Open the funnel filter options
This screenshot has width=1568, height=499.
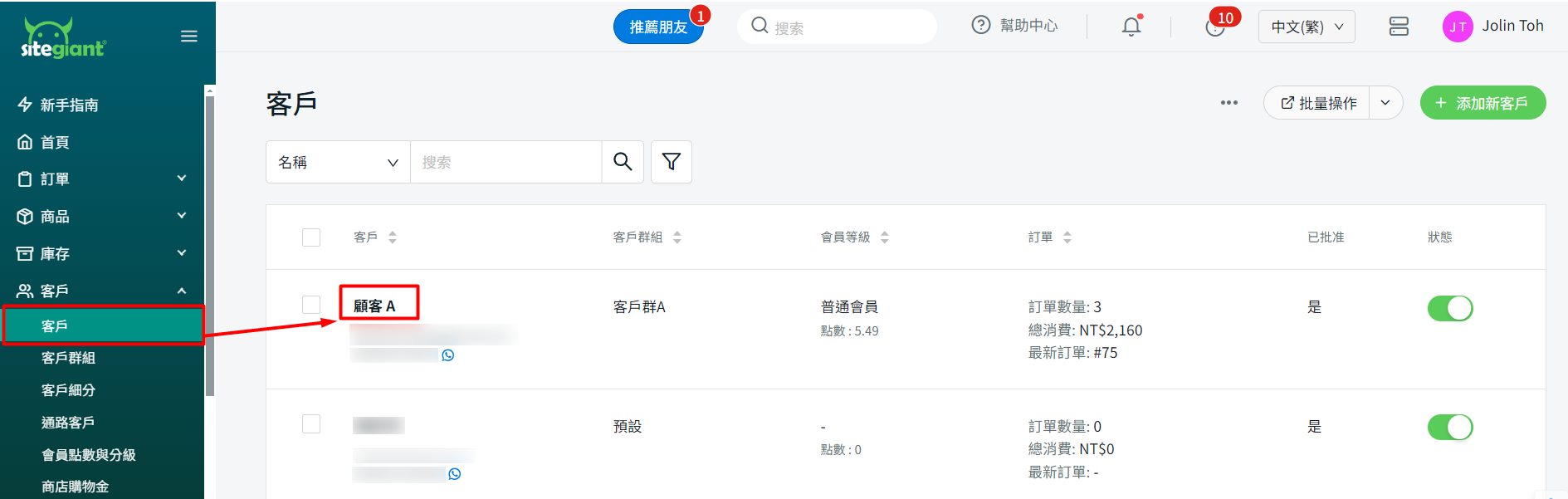(672, 162)
